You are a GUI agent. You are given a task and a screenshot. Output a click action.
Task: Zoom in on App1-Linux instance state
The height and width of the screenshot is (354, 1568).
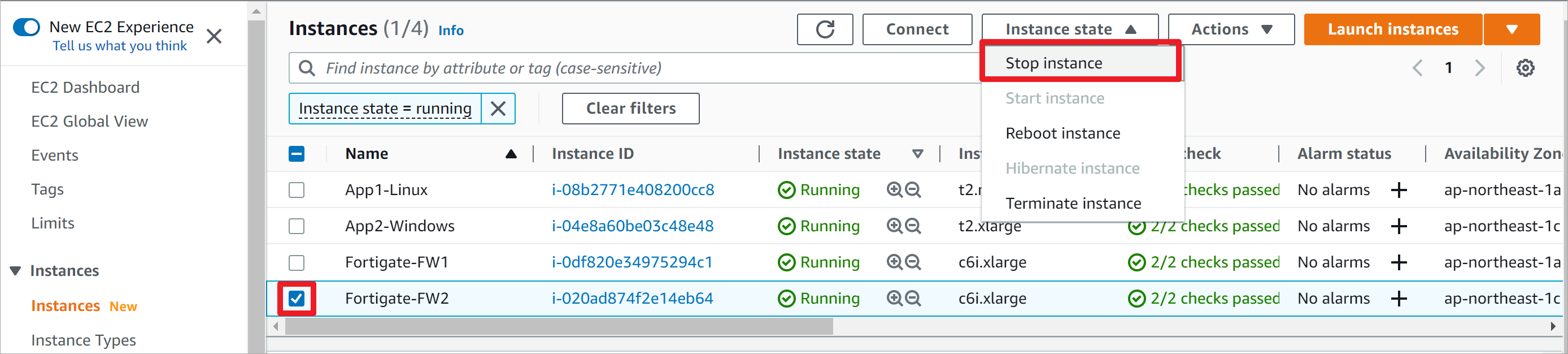[894, 190]
